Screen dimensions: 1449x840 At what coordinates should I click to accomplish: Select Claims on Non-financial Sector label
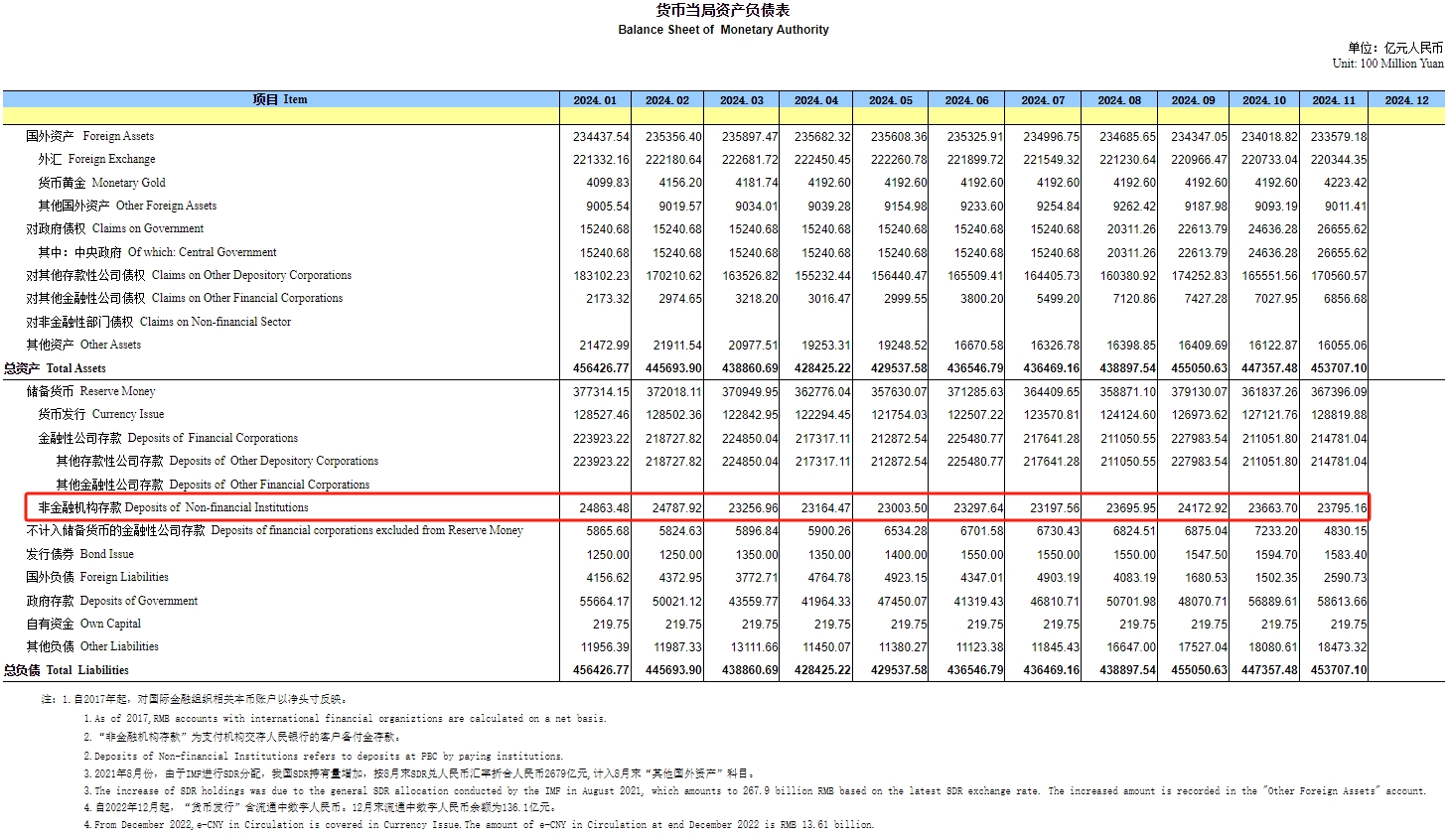click(159, 322)
